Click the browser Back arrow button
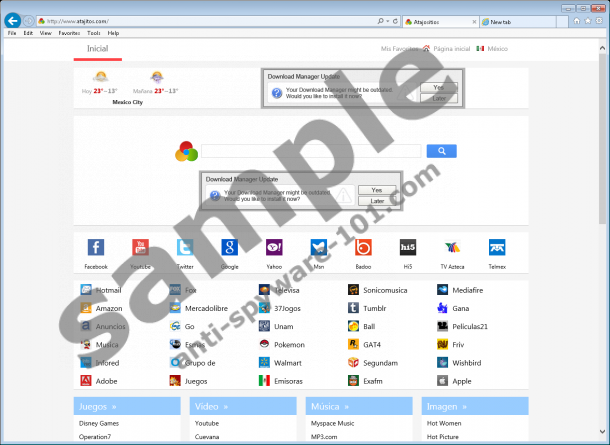610x445 pixels. (12, 20)
